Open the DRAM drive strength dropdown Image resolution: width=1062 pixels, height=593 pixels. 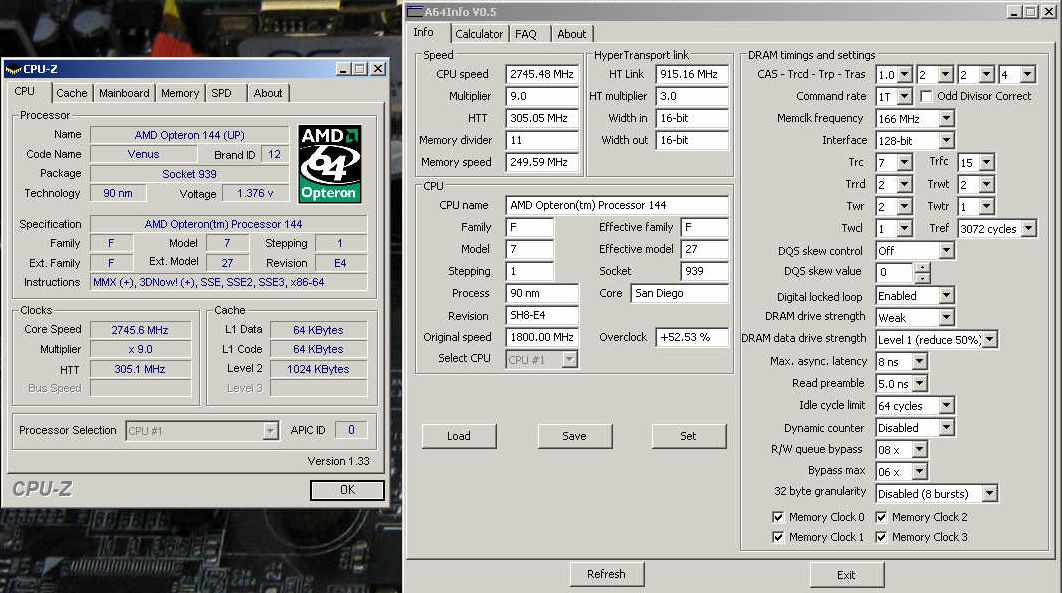[x=946, y=317]
